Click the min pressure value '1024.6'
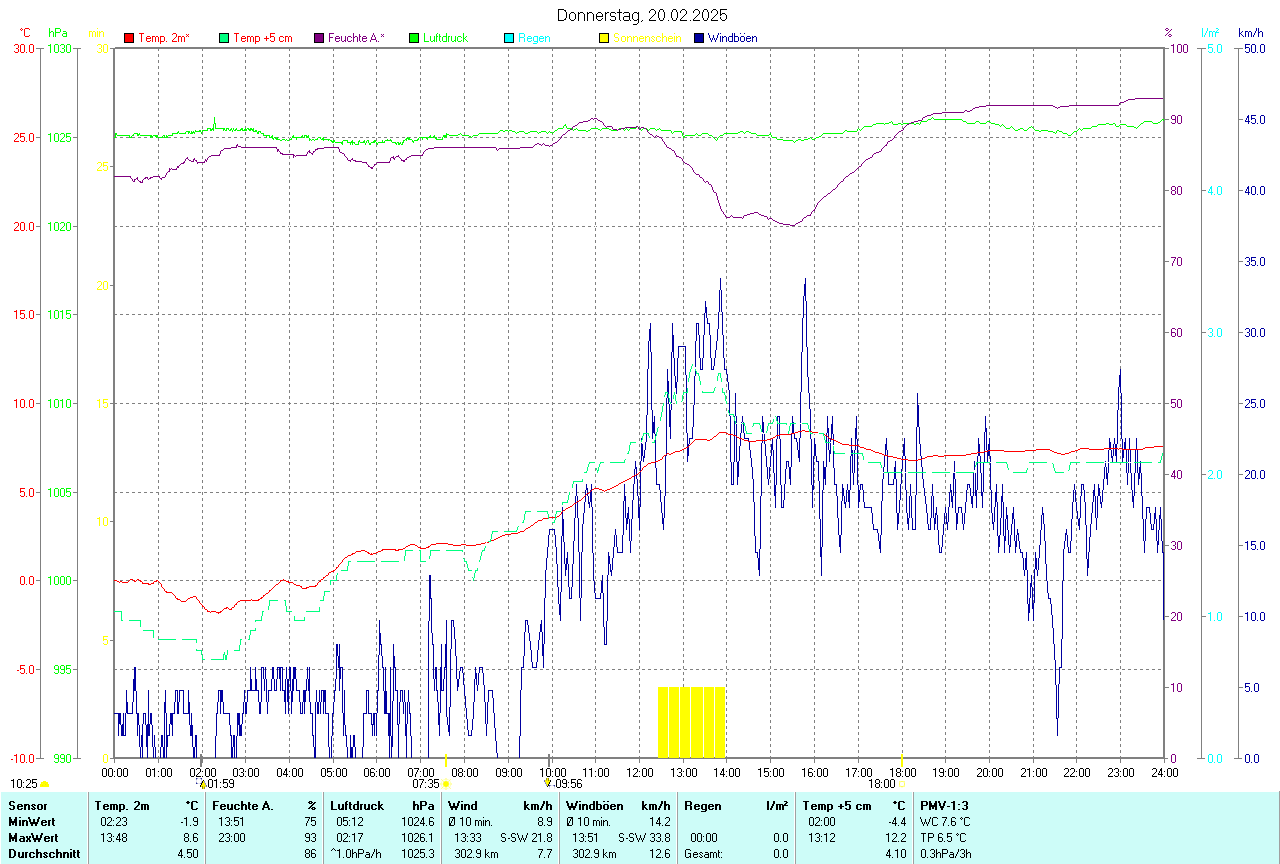The width and height of the screenshot is (1280, 864). [x=416, y=821]
